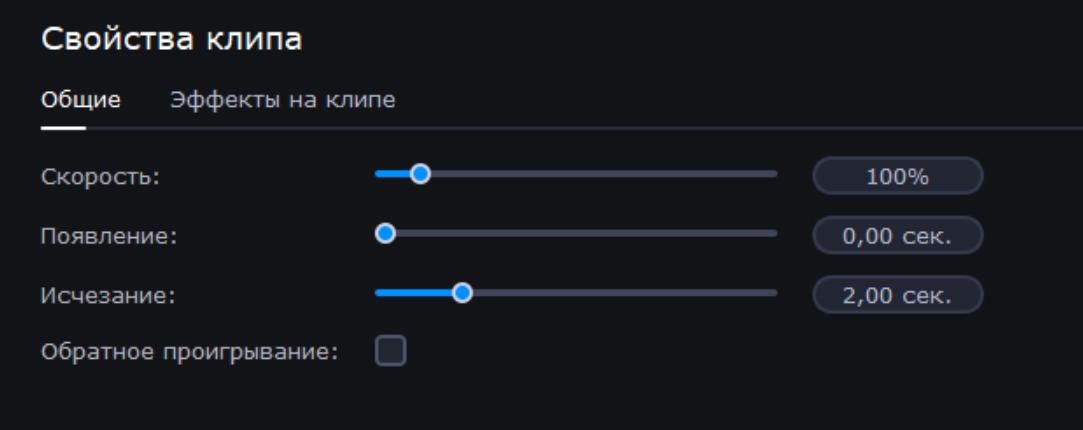Click the gray unfilled Исчезание slider track

(x=622, y=293)
